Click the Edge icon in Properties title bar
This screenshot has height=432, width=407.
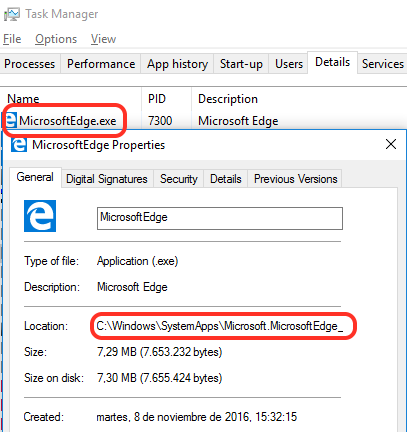[x=19, y=145]
